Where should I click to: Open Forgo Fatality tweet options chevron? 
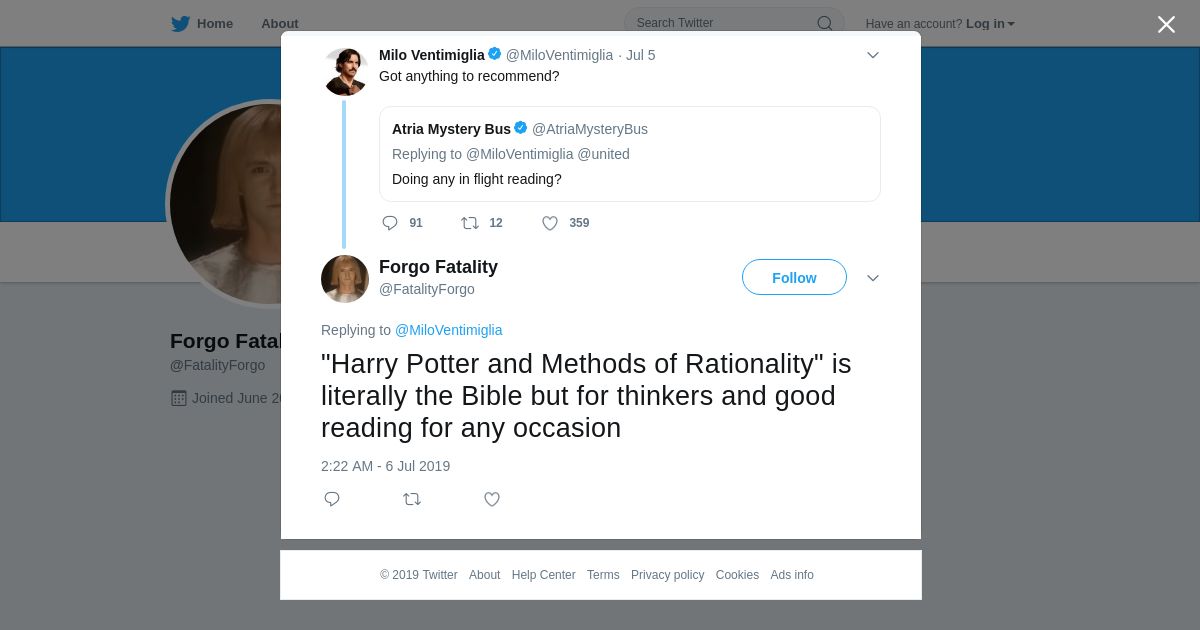(872, 278)
